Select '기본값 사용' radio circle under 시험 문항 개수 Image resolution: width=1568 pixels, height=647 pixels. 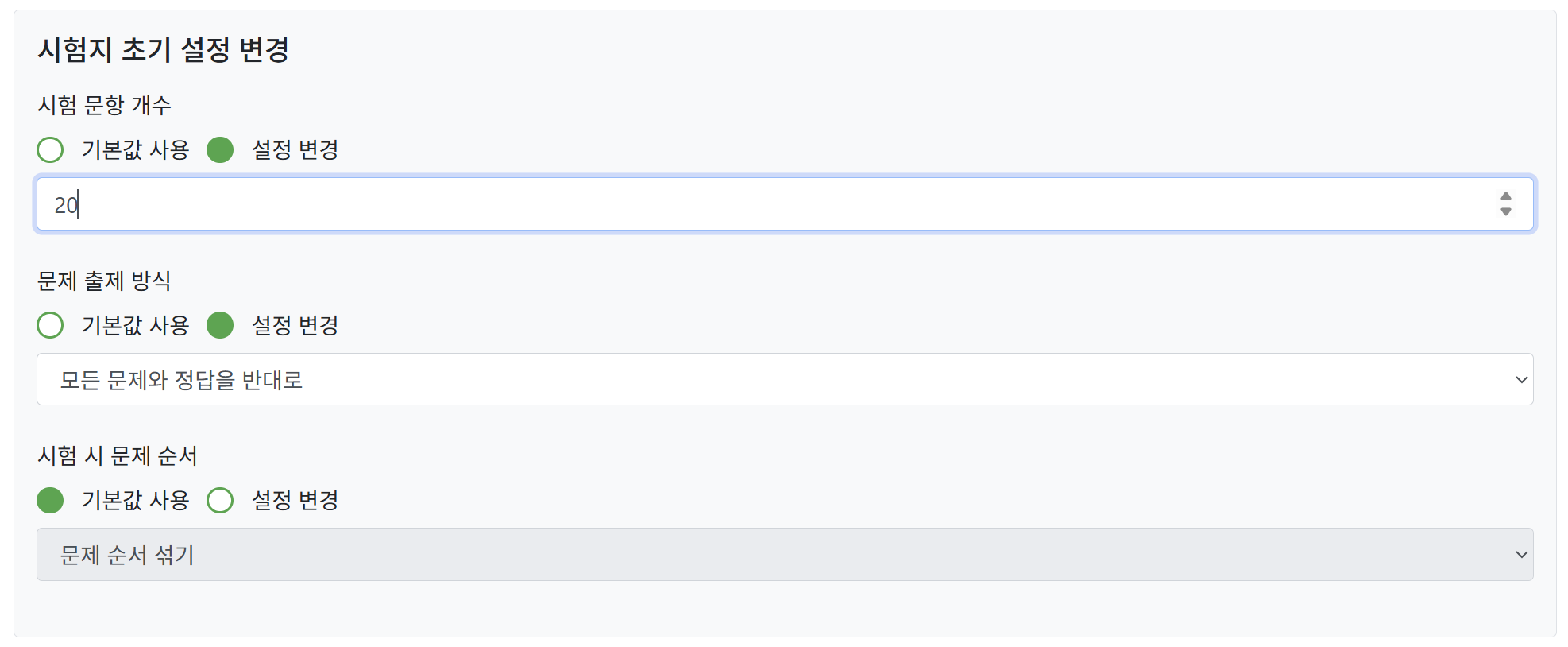point(50,149)
